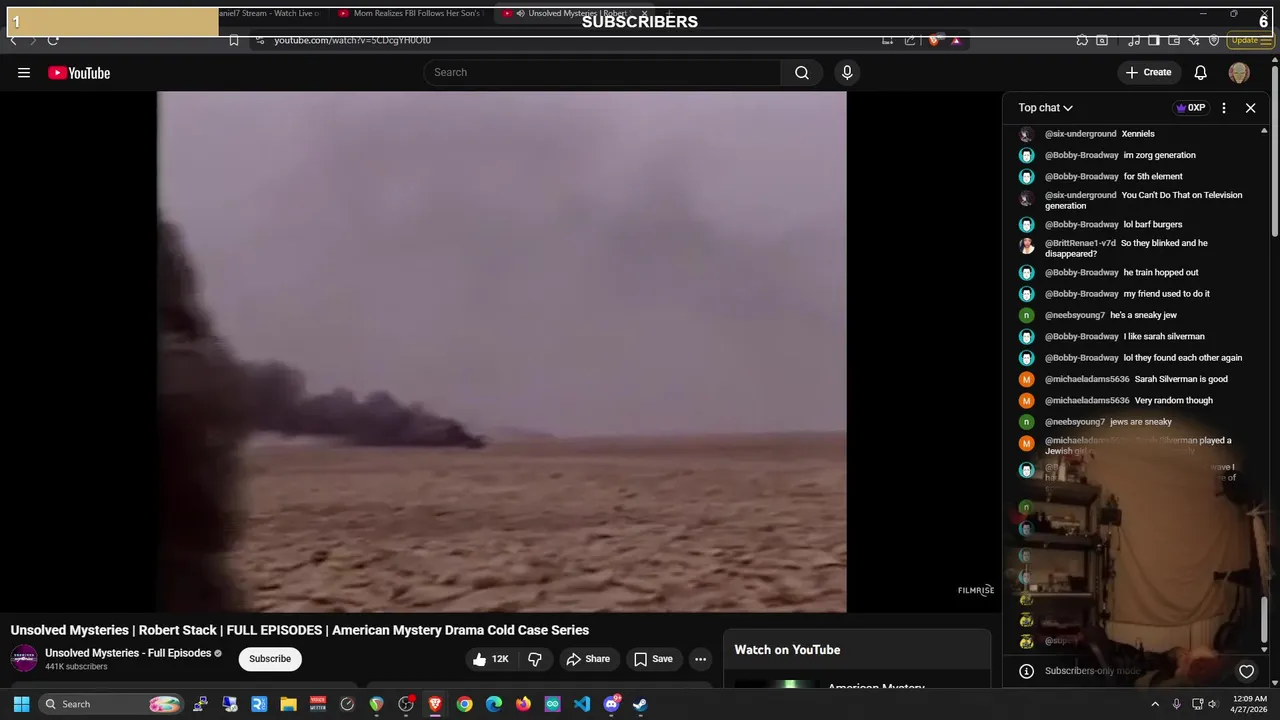This screenshot has width=1280, height=720.
Task: Open Brave Leo AI sparkle icon
Action: pyautogui.click(x=1194, y=41)
